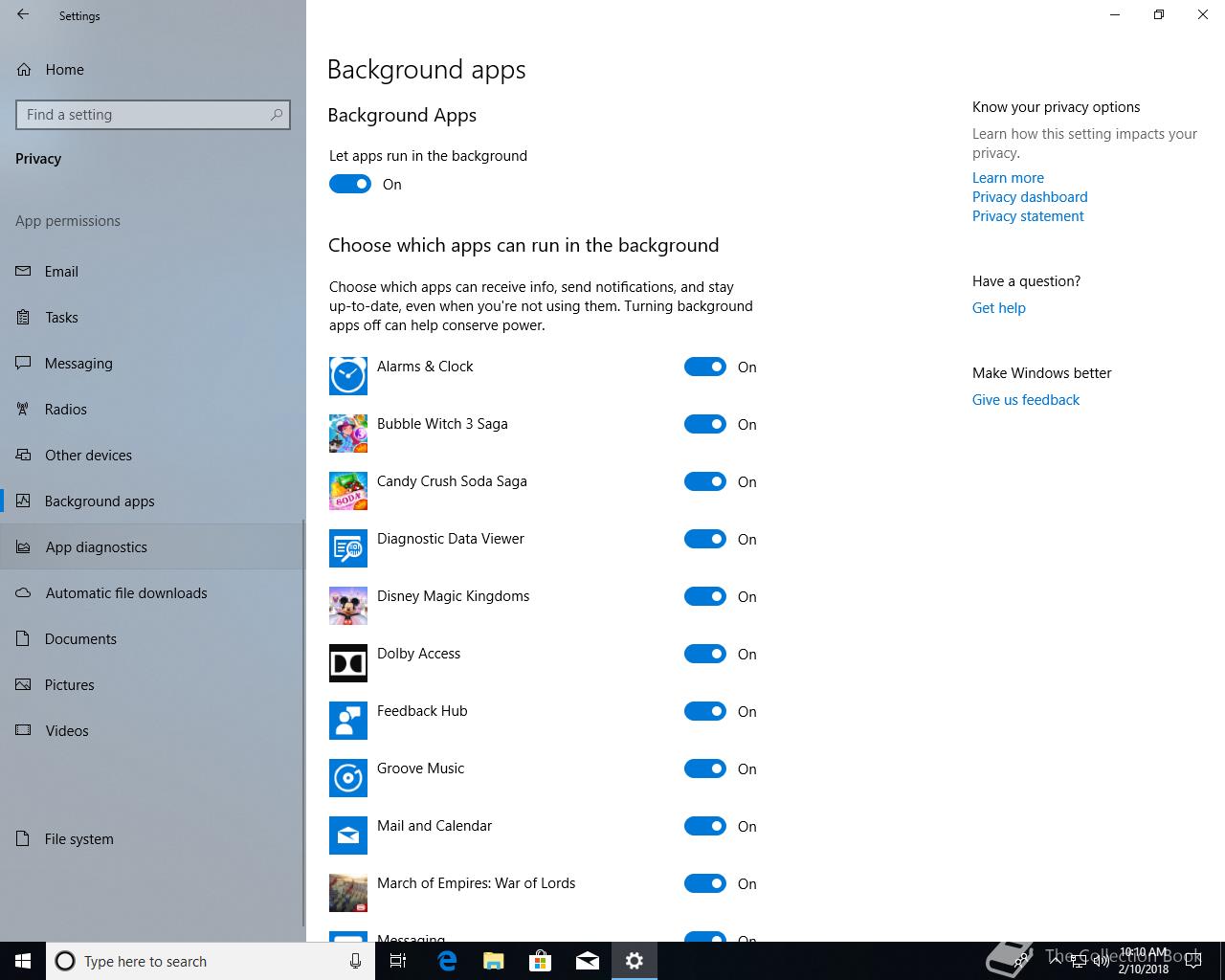The width and height of the screenshot is (1225, 980).
Task: Click the Home icon in sidebar
Action: tap(24, 70)
